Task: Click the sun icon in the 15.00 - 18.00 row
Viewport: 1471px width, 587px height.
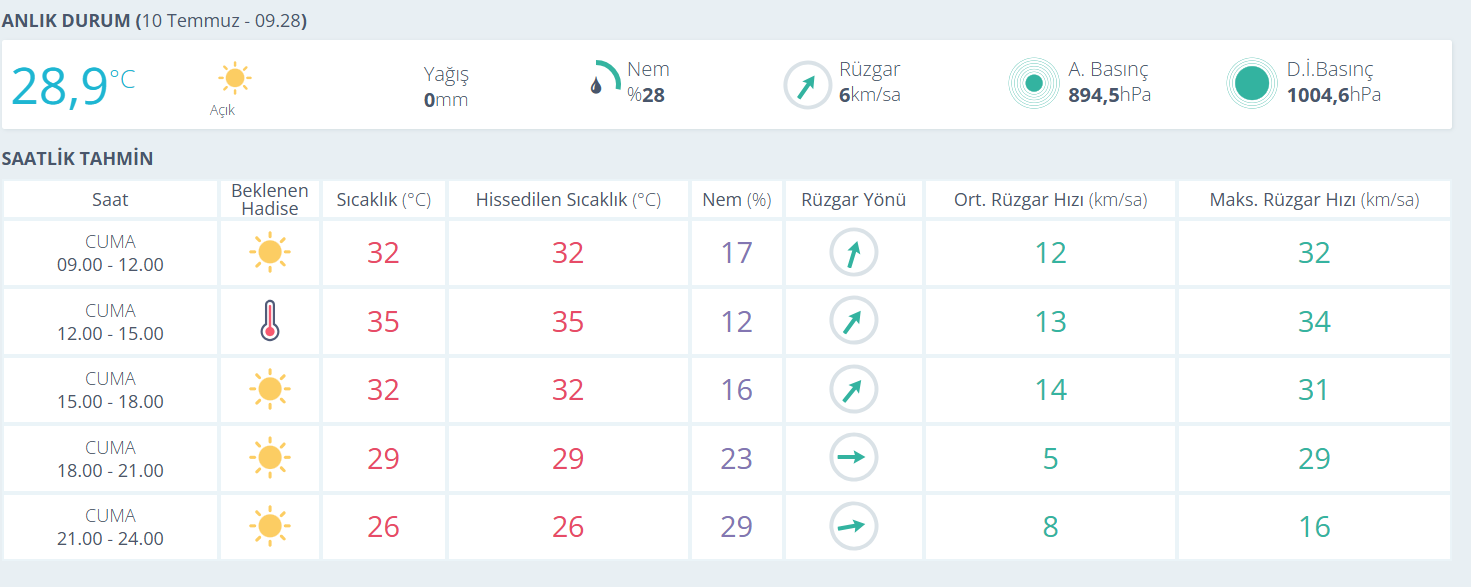Action: click(269, 389)
